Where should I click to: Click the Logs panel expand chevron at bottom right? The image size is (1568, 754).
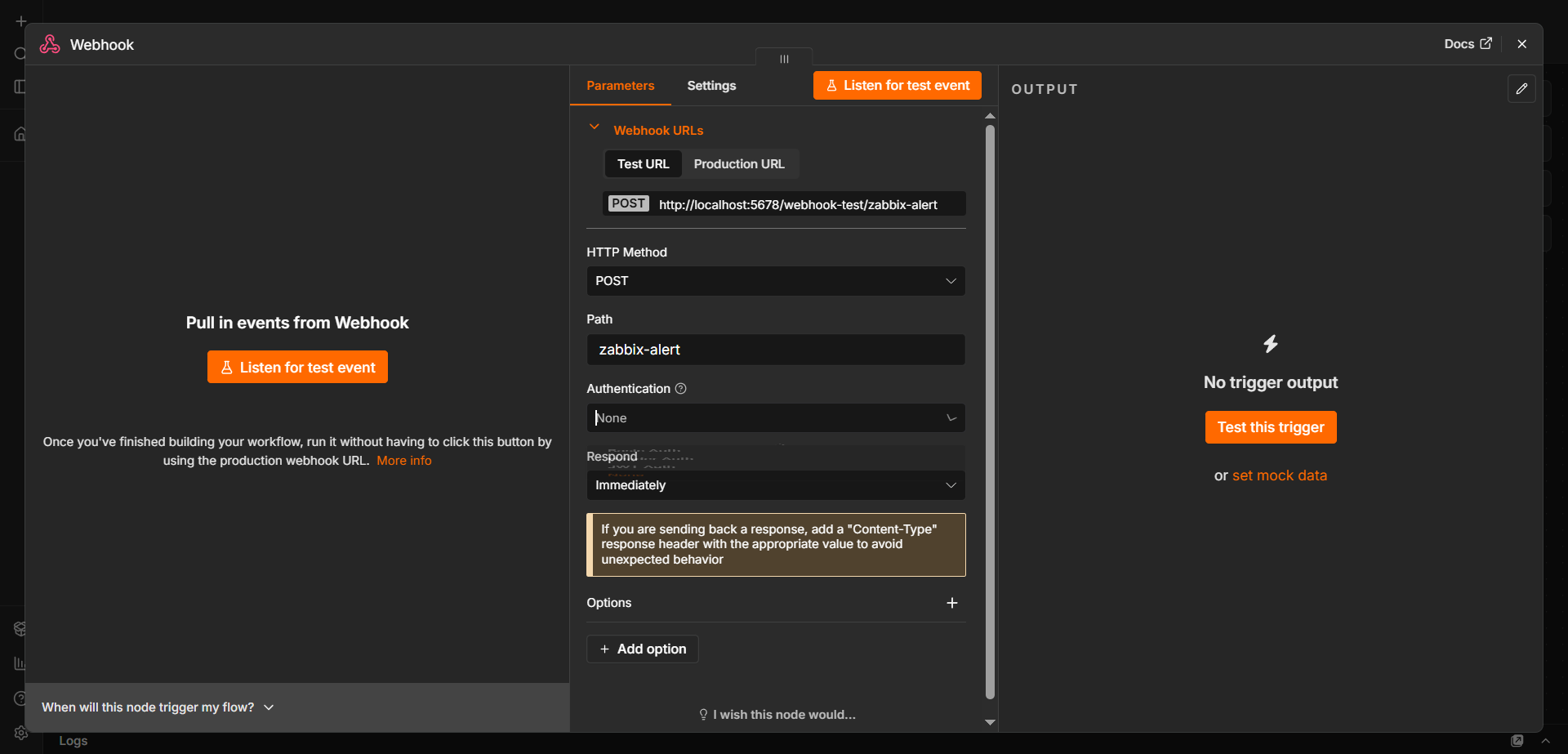pyautogui.click(x=1545, y=741)
